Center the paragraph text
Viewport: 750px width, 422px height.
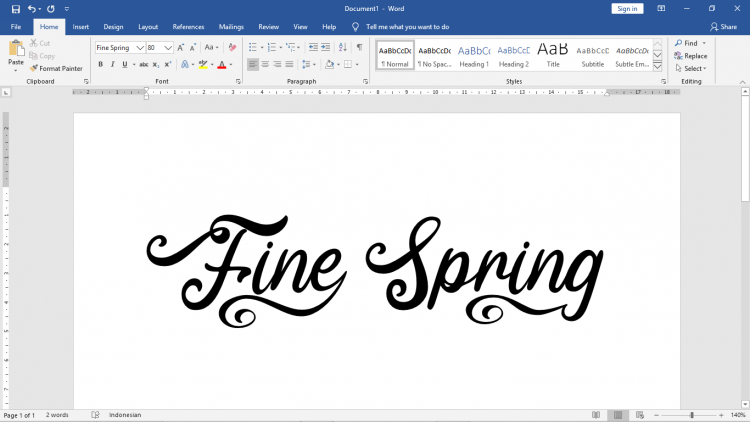pyautogui.click(x=265, y=64)
